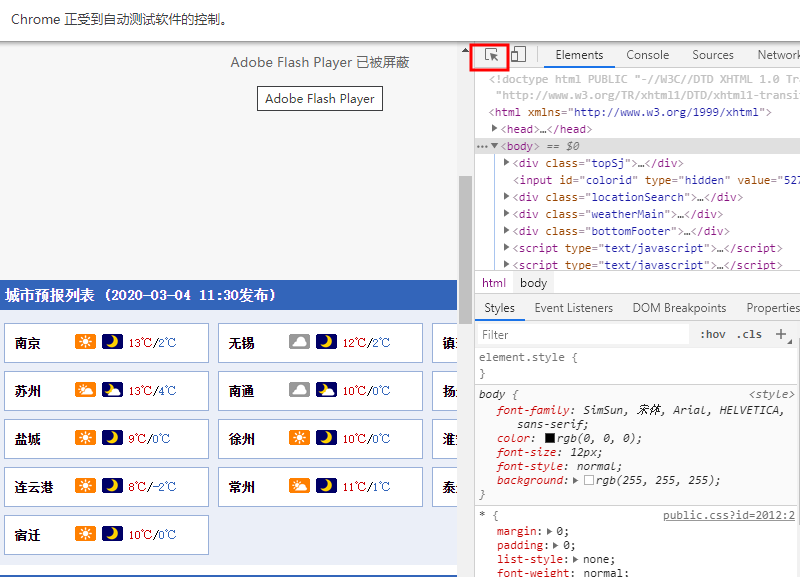Viewport: 800px width, 577px height.
Task: Click the black color swatch for color
Action: point(550,438)
